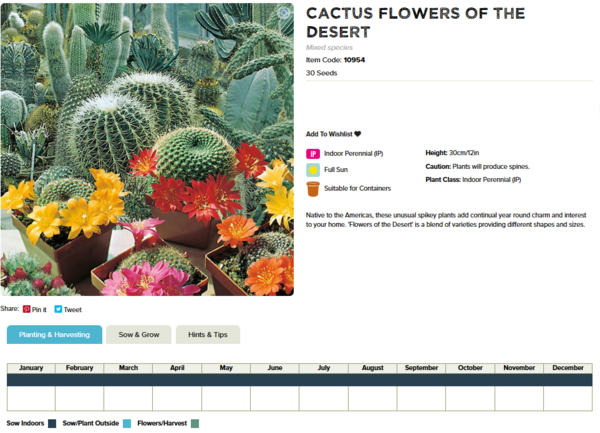Screen dimensions: 600x433
Task: Open the Hints & Tips tab
Action: (x=208, y=334)
